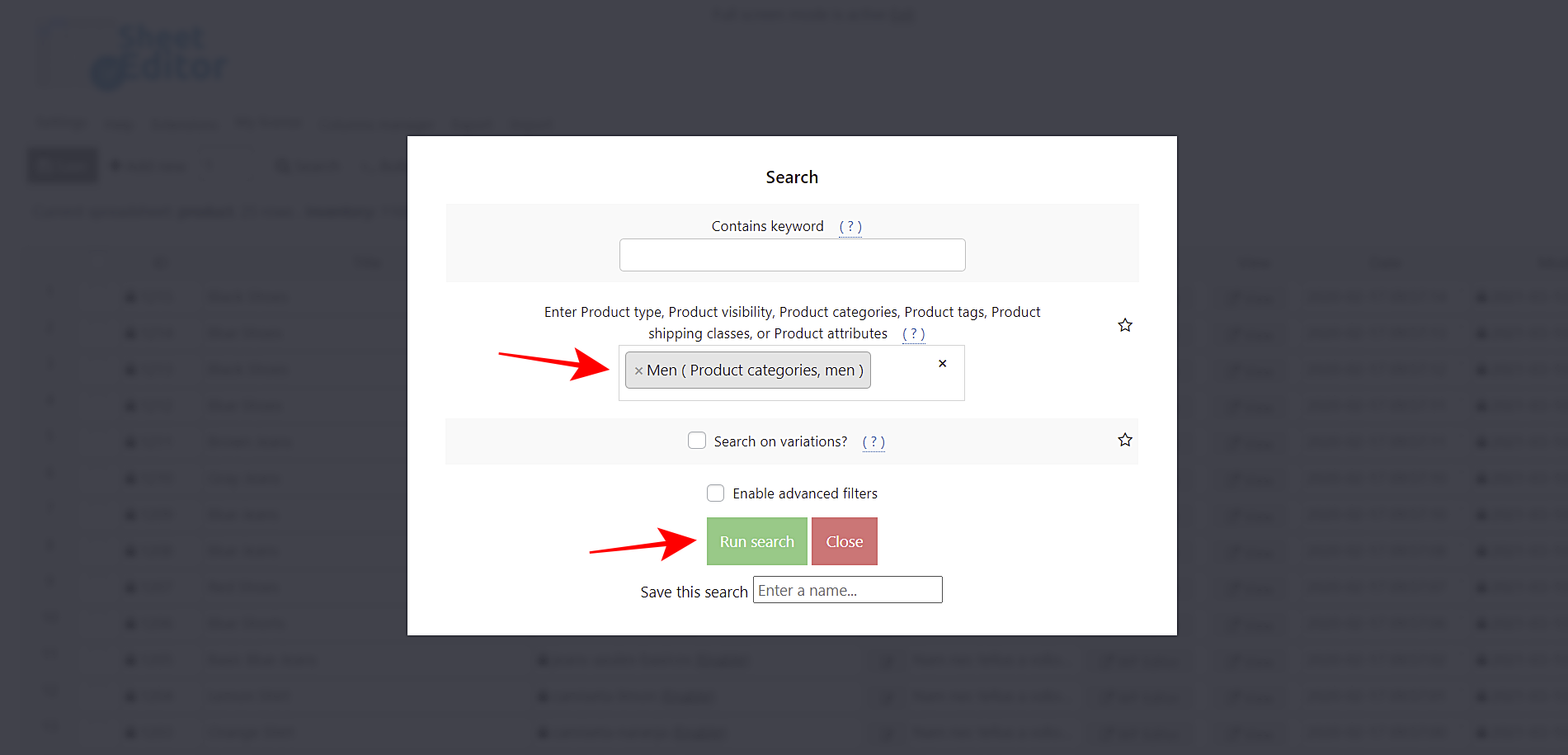Screen dimensions: 1568x755
Task: Click the "Enter a name..." save search field
Action: 847,589
